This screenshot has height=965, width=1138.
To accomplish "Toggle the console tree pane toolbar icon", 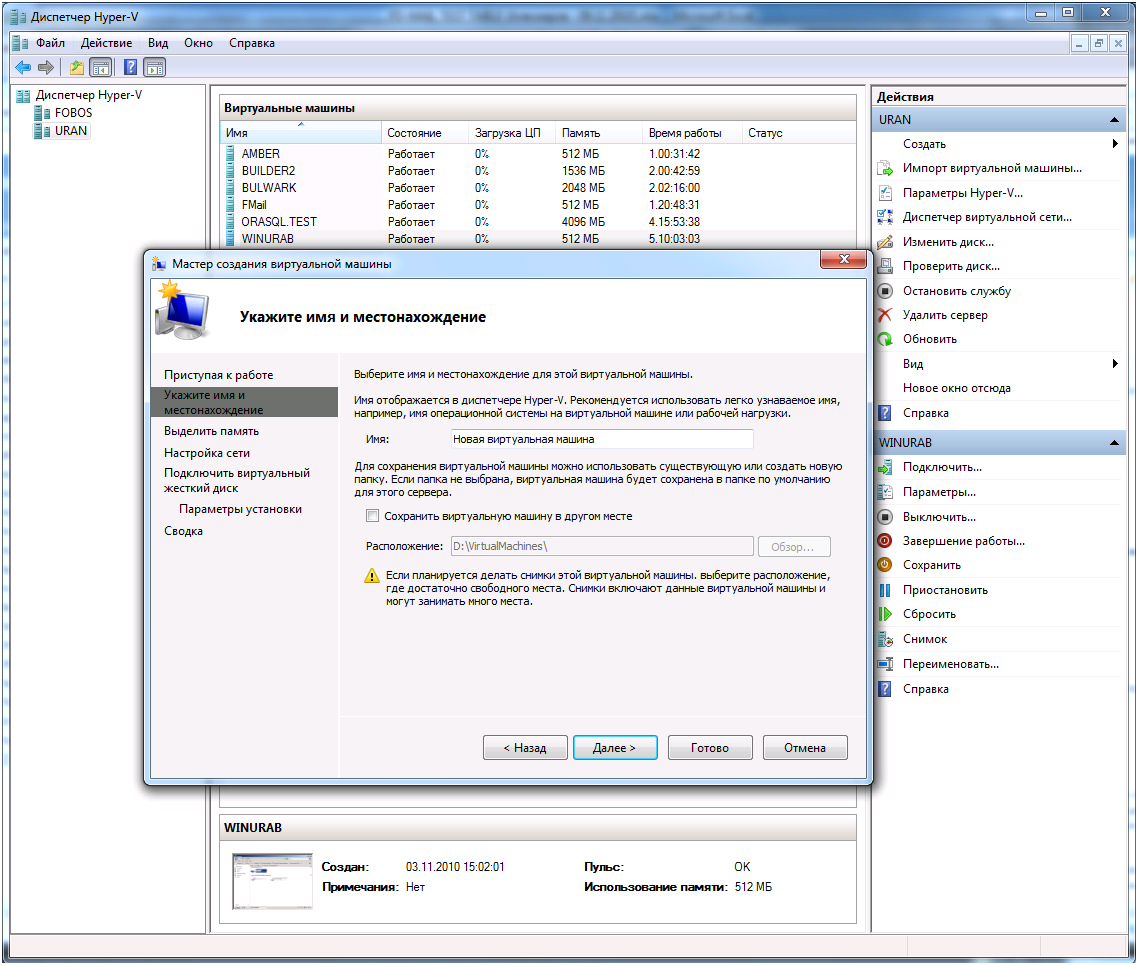I will tap(100, 67).
